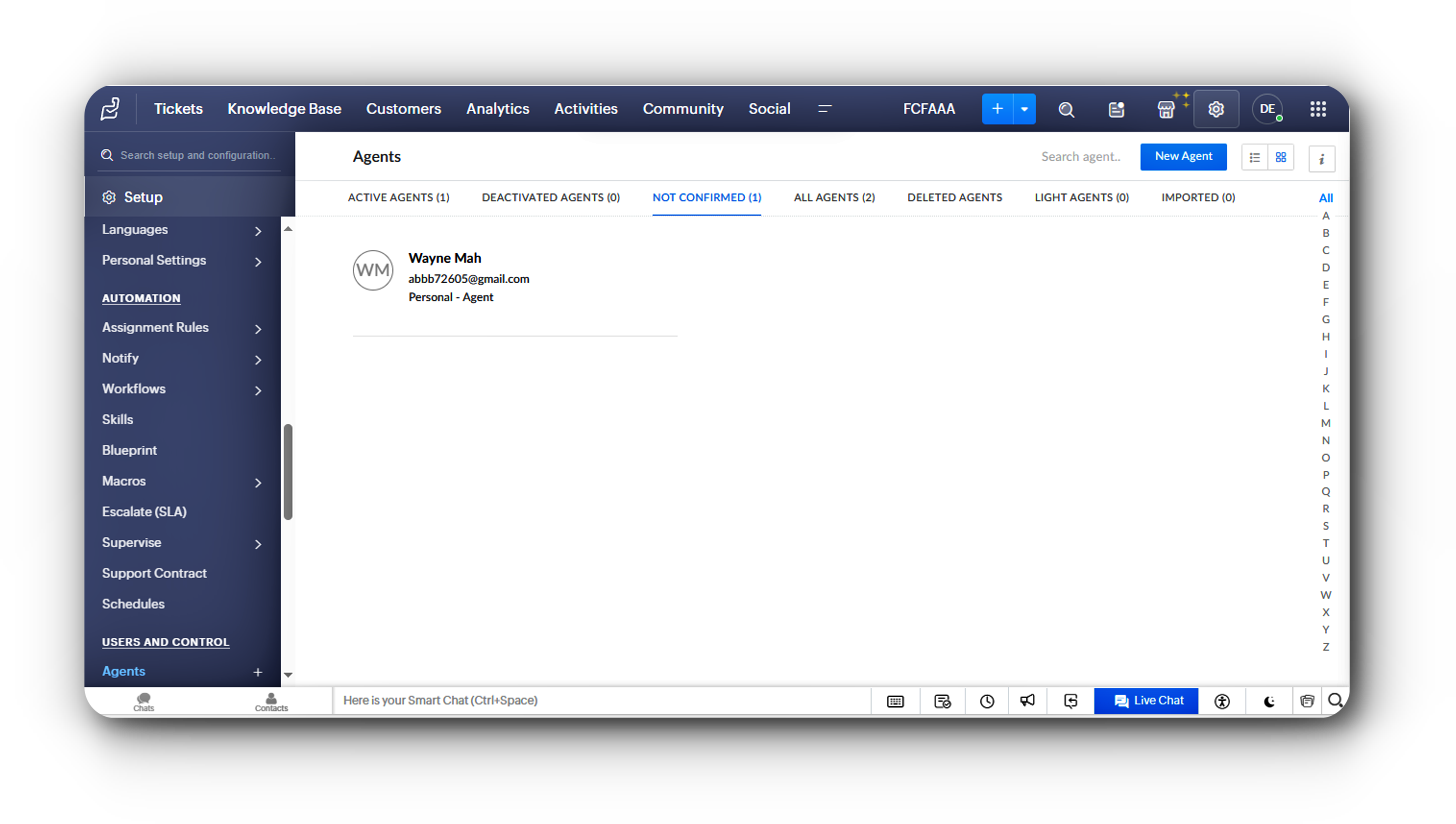Click the reply-arrow chat icon in bottom bar
Screen dimensions: 1456x824
[1071, 701]
